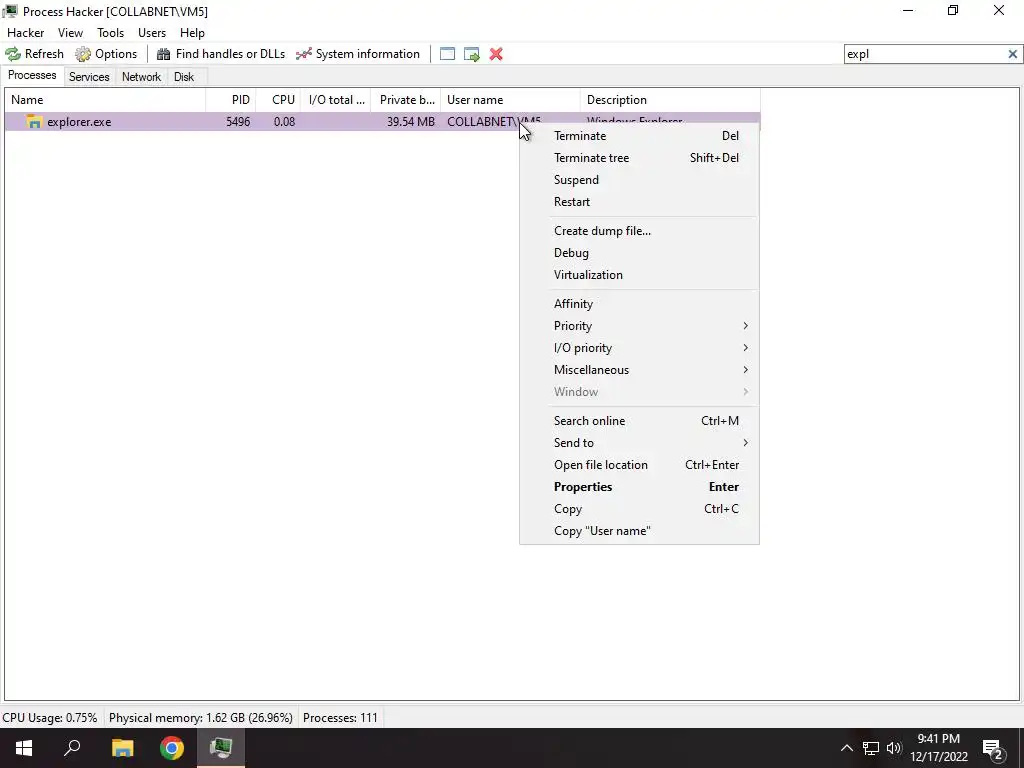
Task: Sort by the CPU column header
Action: point(278,100)
